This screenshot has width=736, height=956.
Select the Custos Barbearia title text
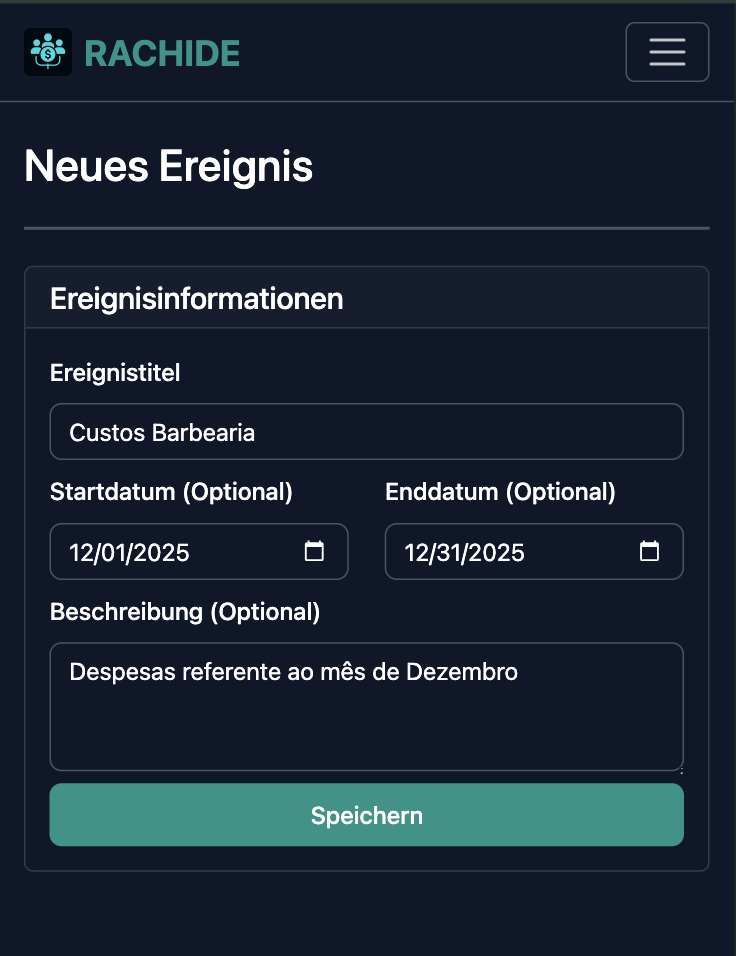[x=161, y=431]
